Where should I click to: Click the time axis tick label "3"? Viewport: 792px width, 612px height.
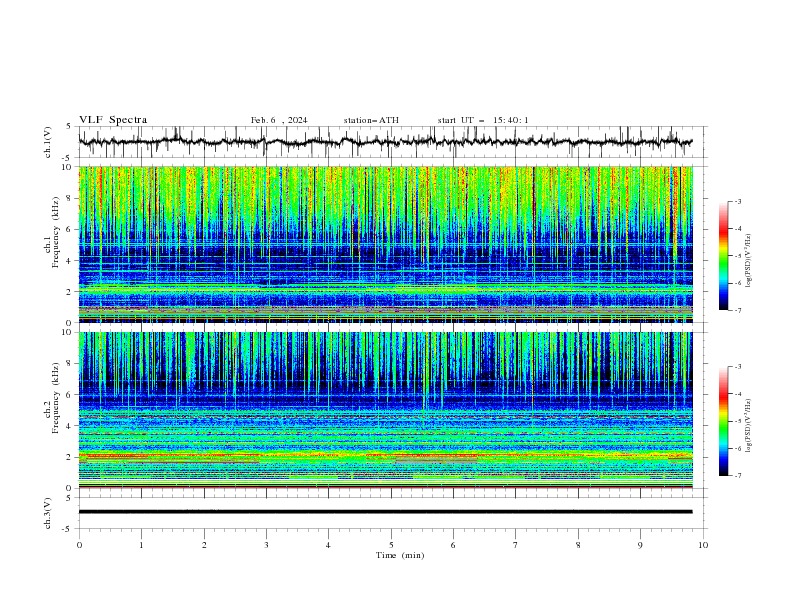(x=266, y=545)
